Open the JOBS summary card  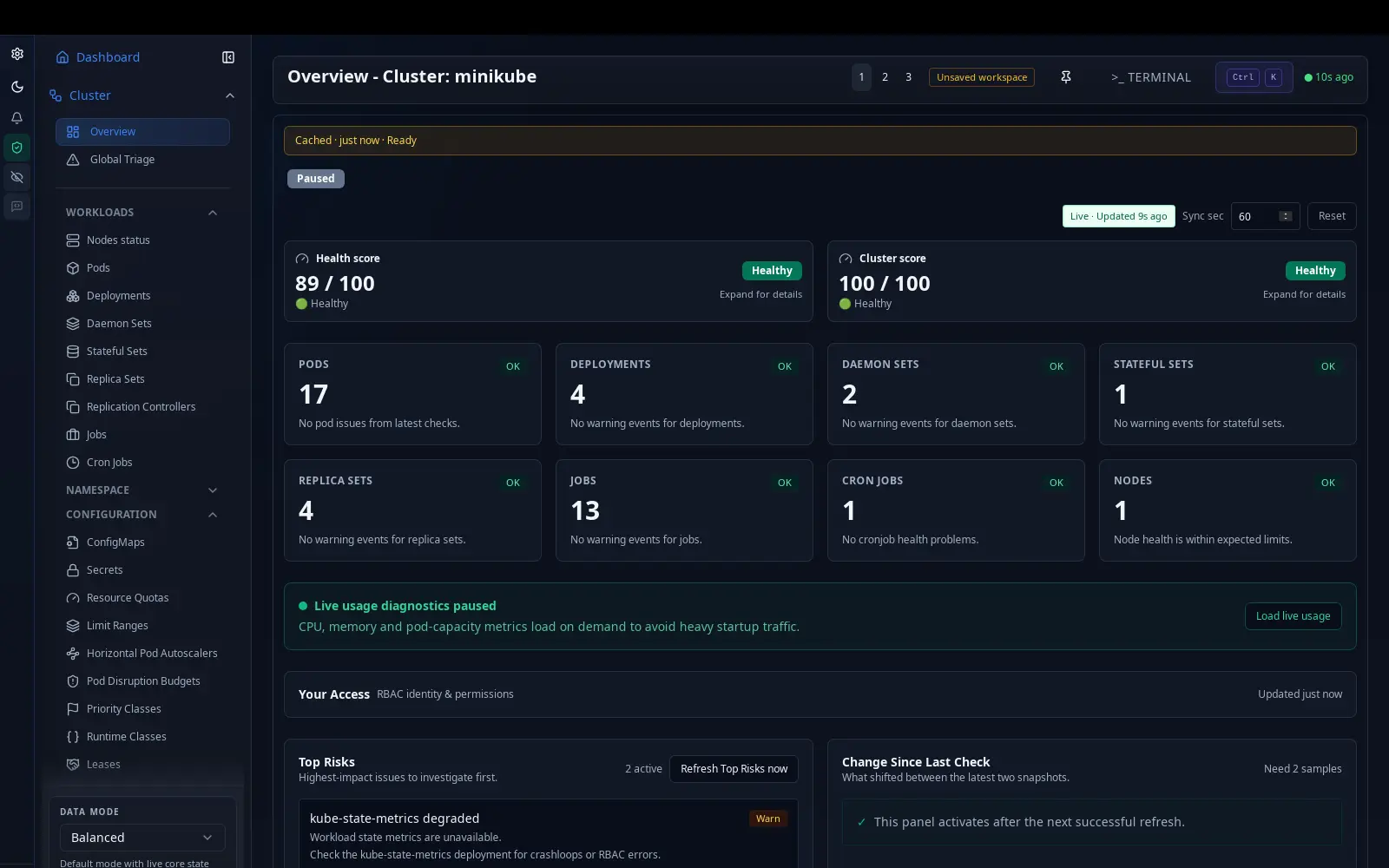coord(684,510)
